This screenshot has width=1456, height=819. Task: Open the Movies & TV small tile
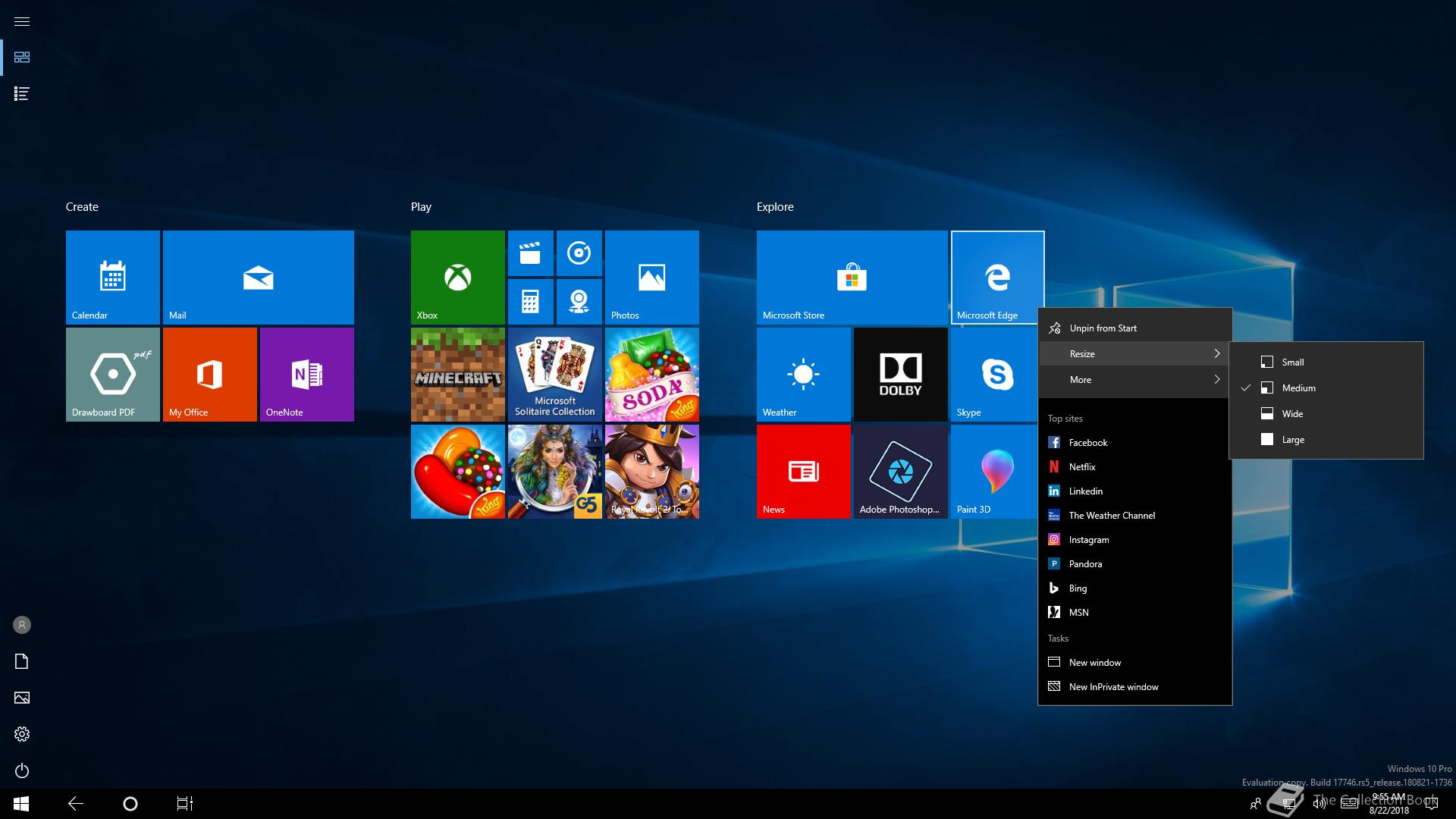pyautogui.click(x=530, y=253)
